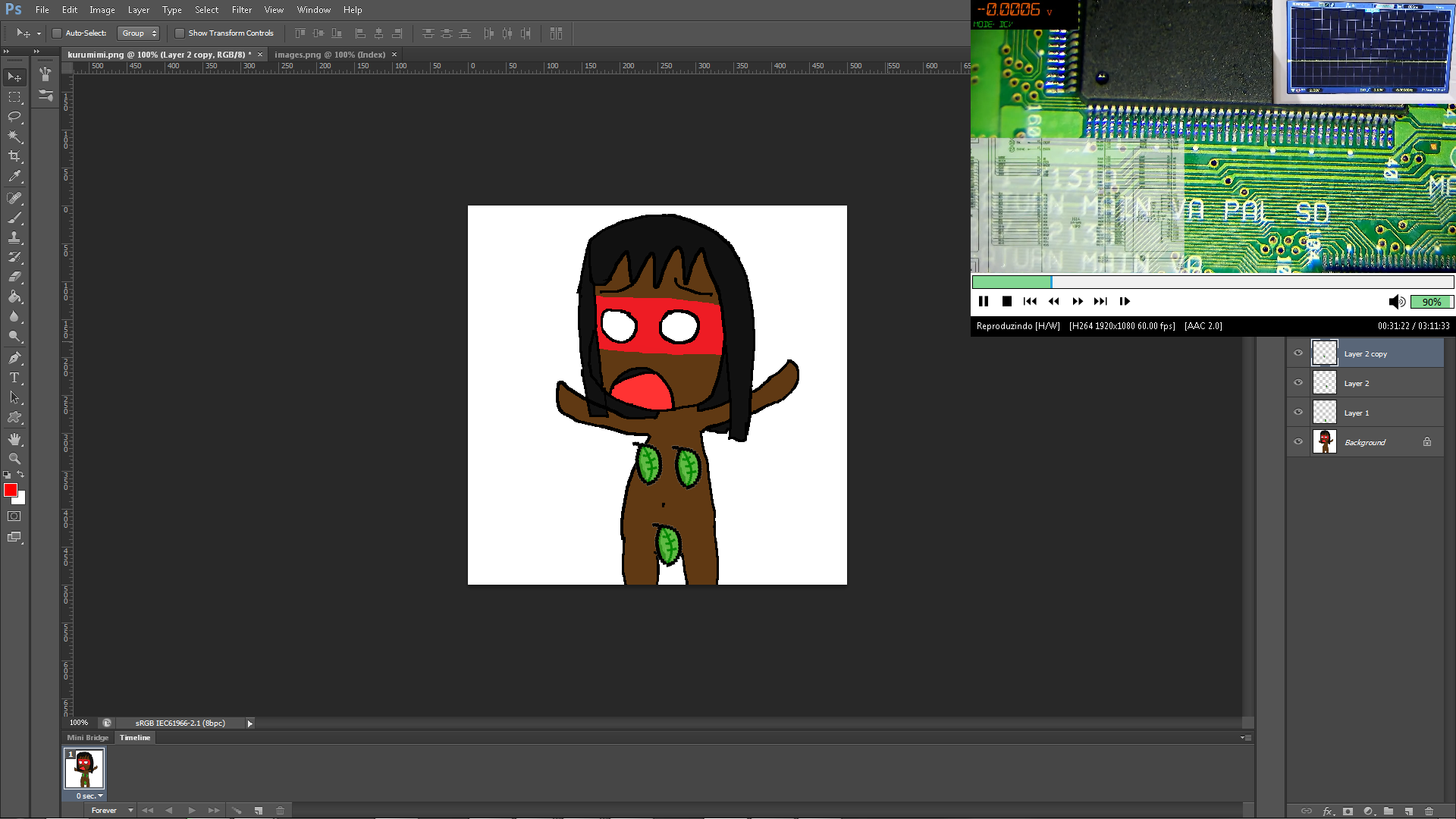Select the Blur tool

pos(14,316)
